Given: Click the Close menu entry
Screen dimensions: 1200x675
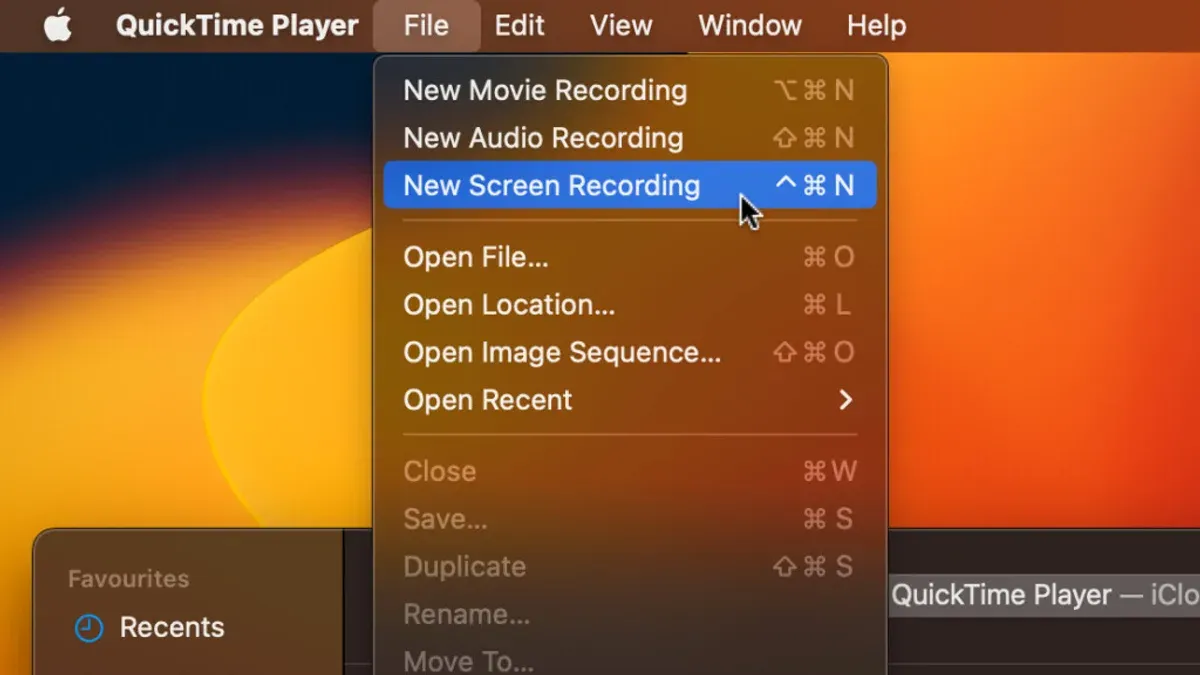Looking at the screenshot, I should [630, 471].
